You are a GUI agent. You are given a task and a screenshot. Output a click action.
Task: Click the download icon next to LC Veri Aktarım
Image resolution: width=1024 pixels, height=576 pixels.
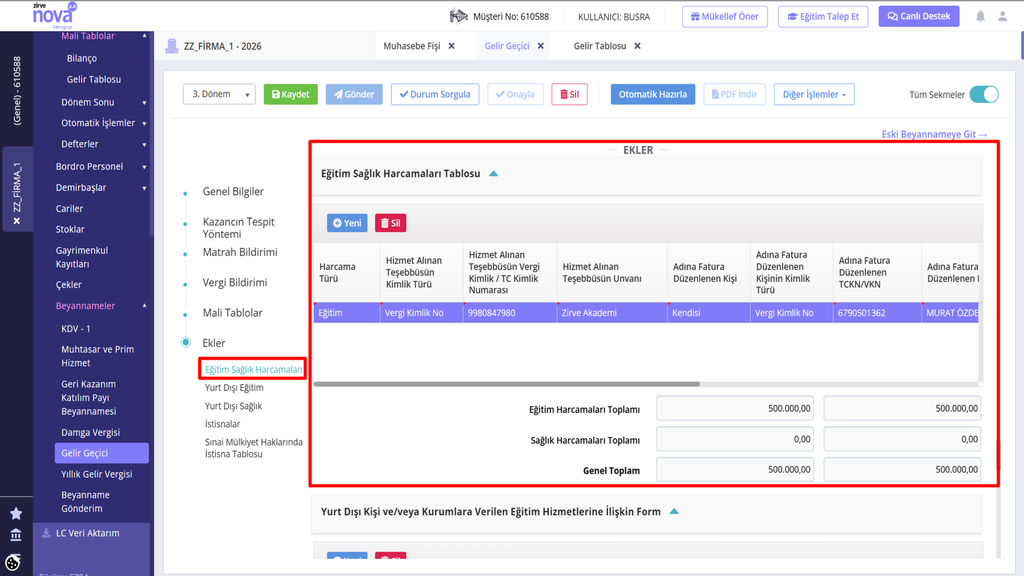[x=46, y=533]
